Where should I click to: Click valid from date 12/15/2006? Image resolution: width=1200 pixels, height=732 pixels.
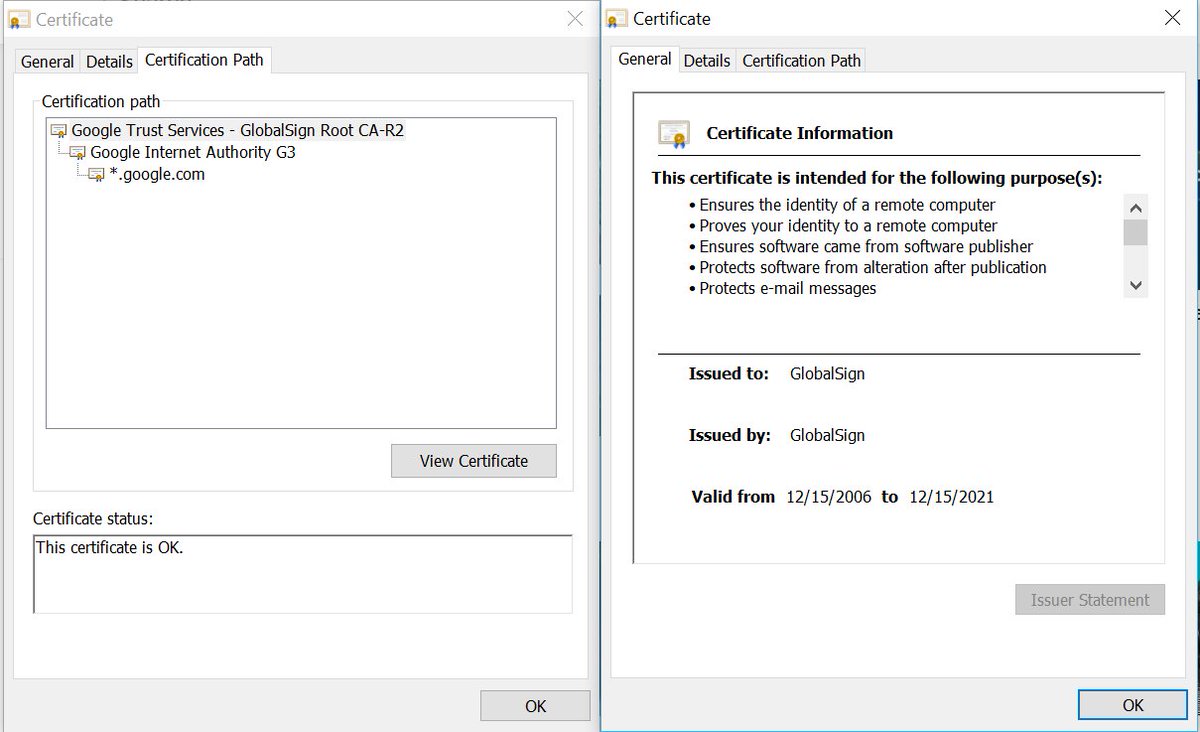[829, 497]
